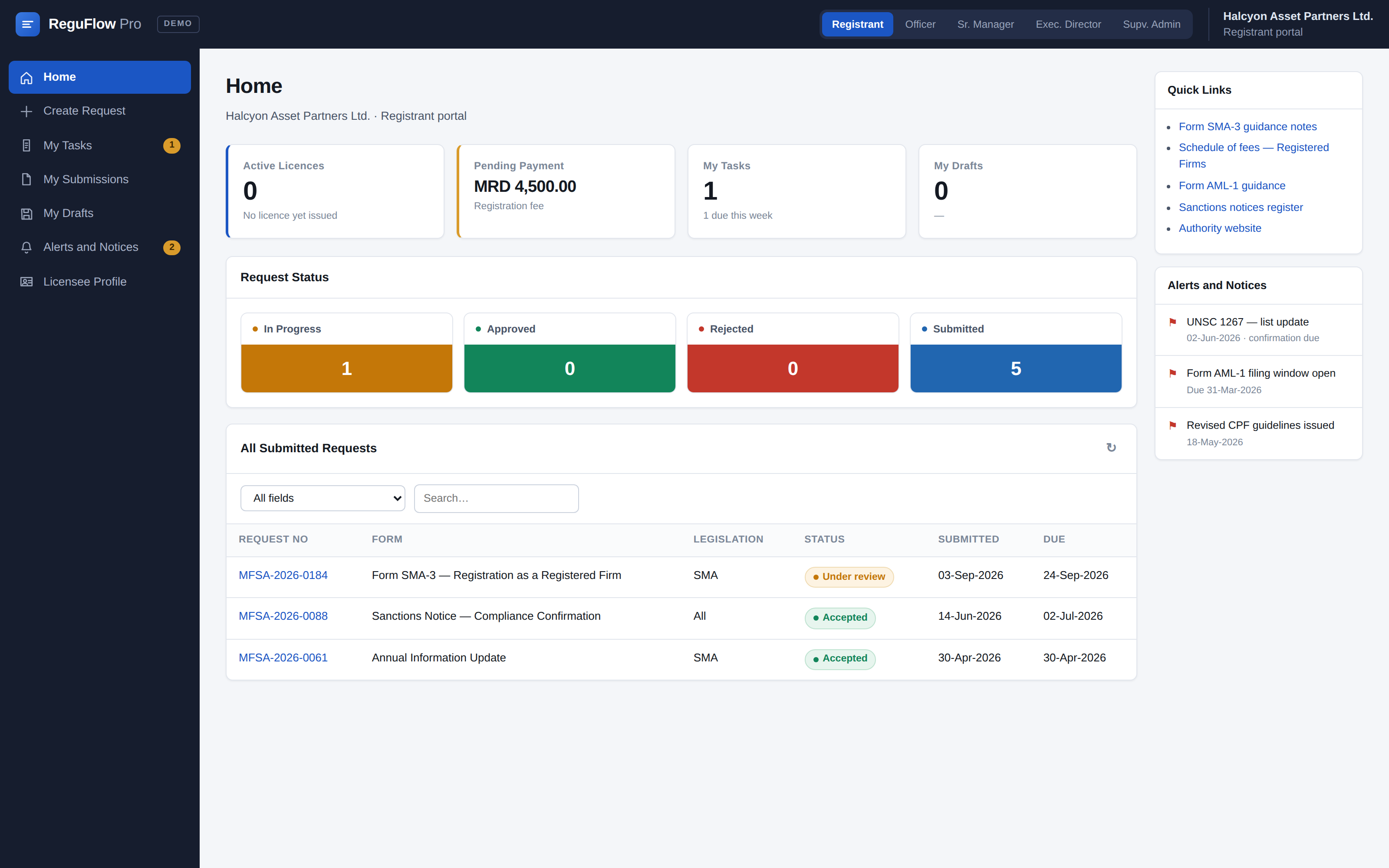Switch to the Supv. Admin role tab

pos(1152,24)
